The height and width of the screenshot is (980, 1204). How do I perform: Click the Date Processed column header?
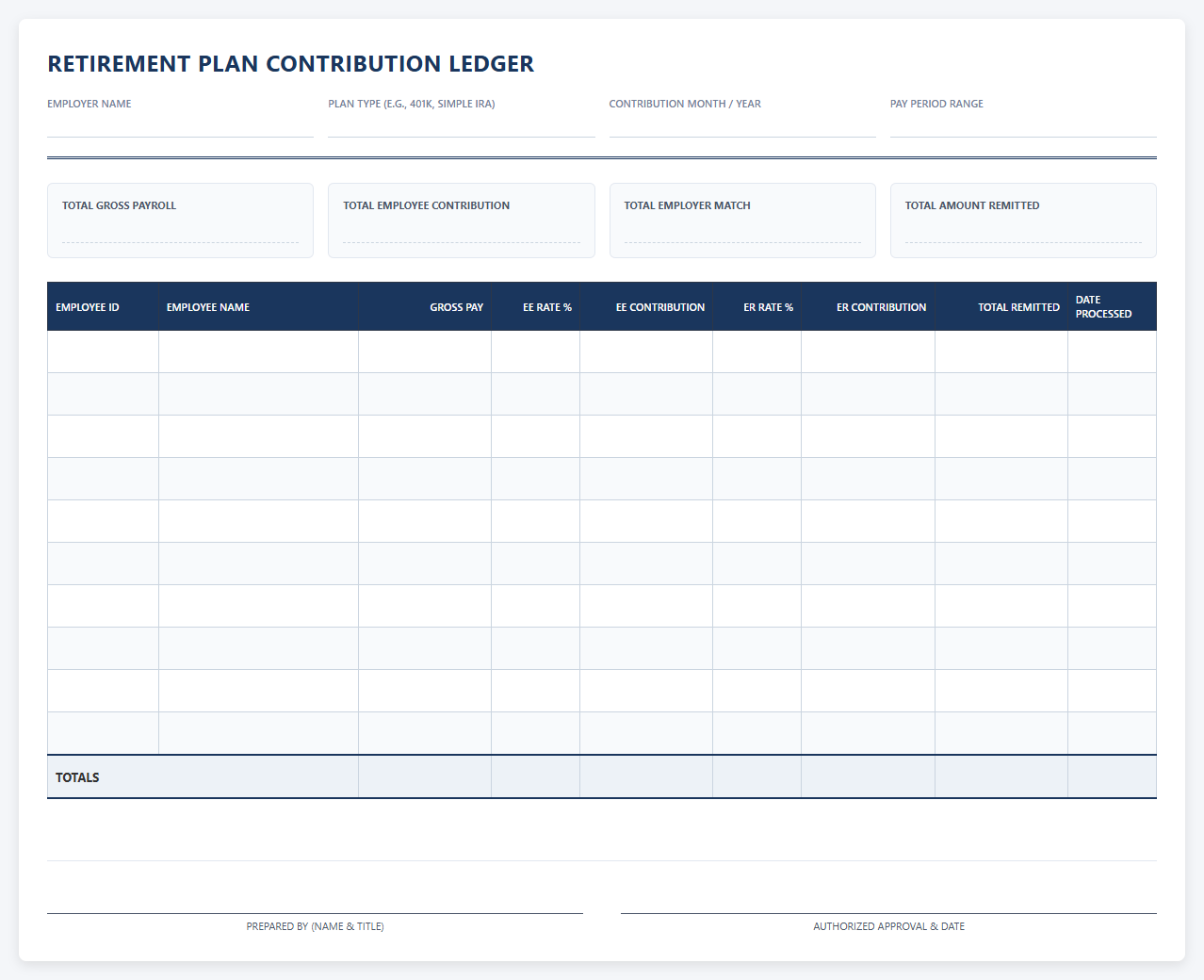[x=1113, y=307]
